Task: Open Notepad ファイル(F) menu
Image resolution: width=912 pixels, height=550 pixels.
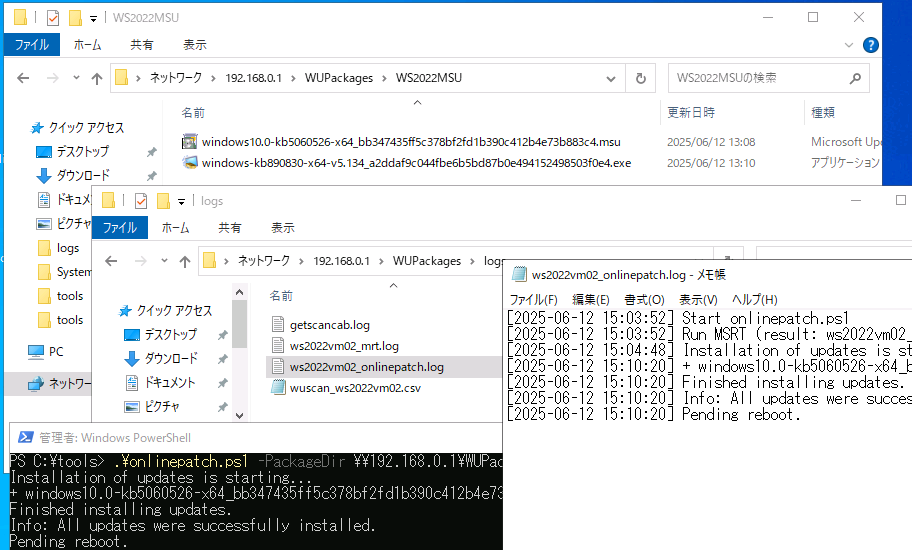Action: pyautogui.click(x=533, y=299)
